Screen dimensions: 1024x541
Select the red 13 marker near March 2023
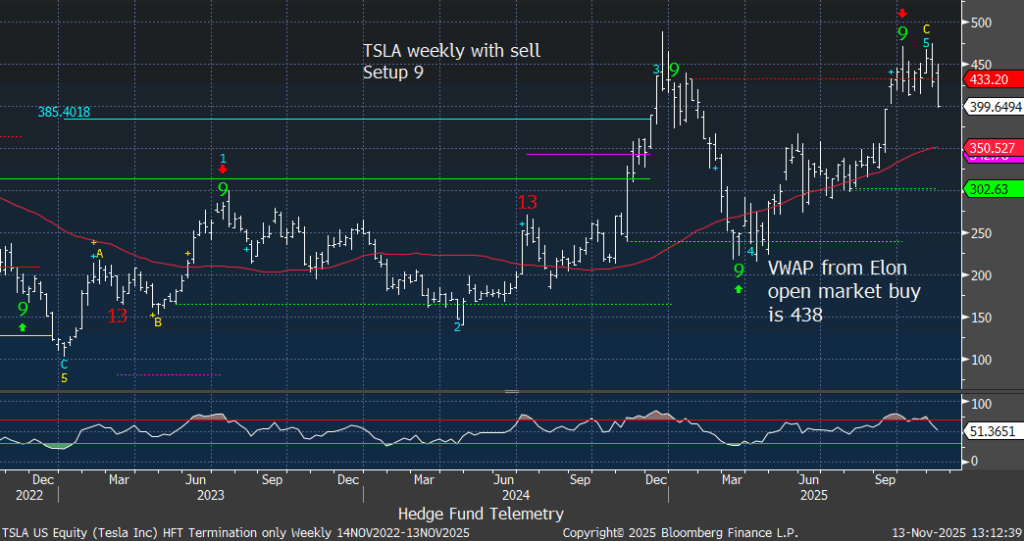click(x=117, y=316)
